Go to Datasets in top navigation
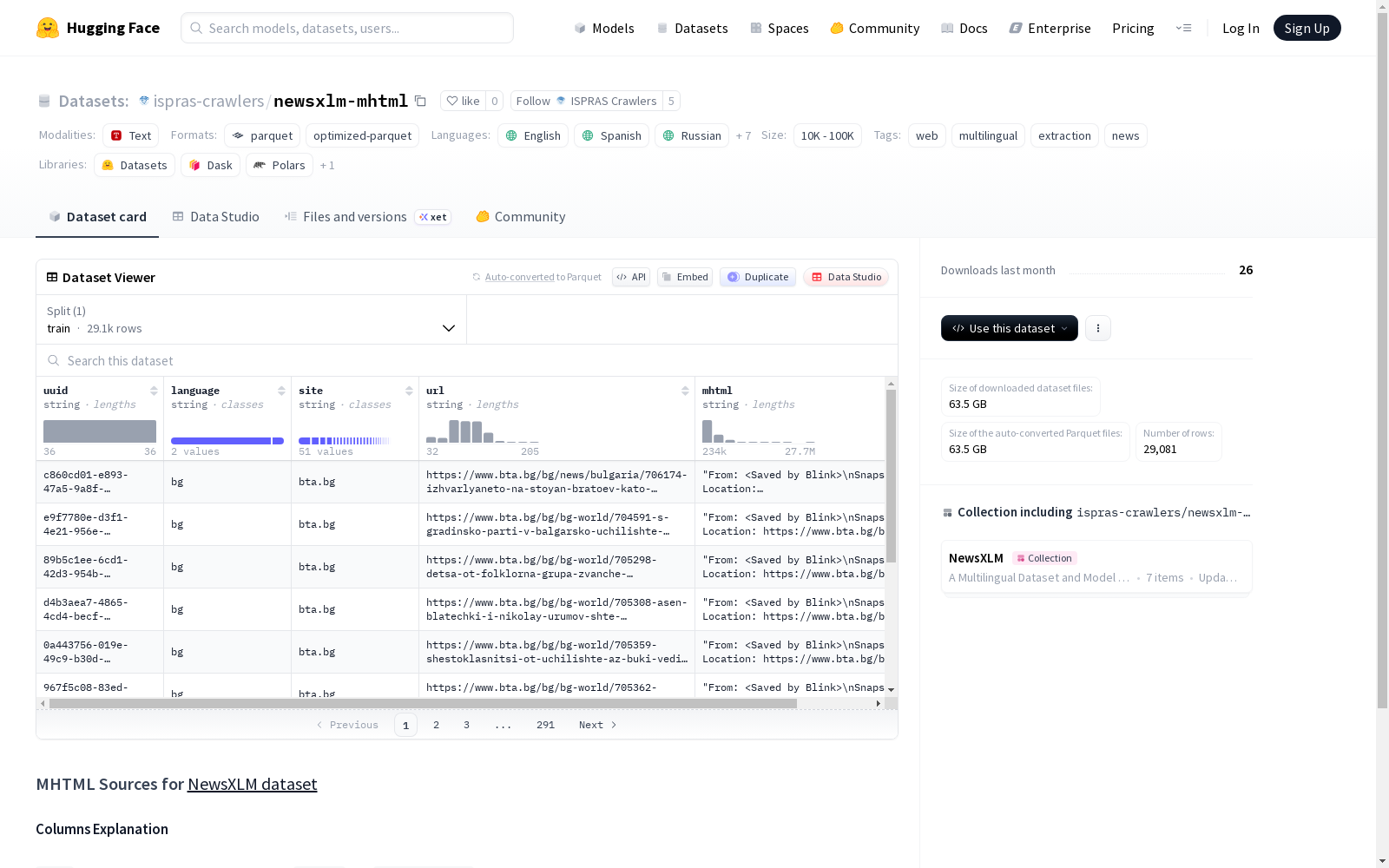Viewport: 1389px width, 868px height. [692, 28]
